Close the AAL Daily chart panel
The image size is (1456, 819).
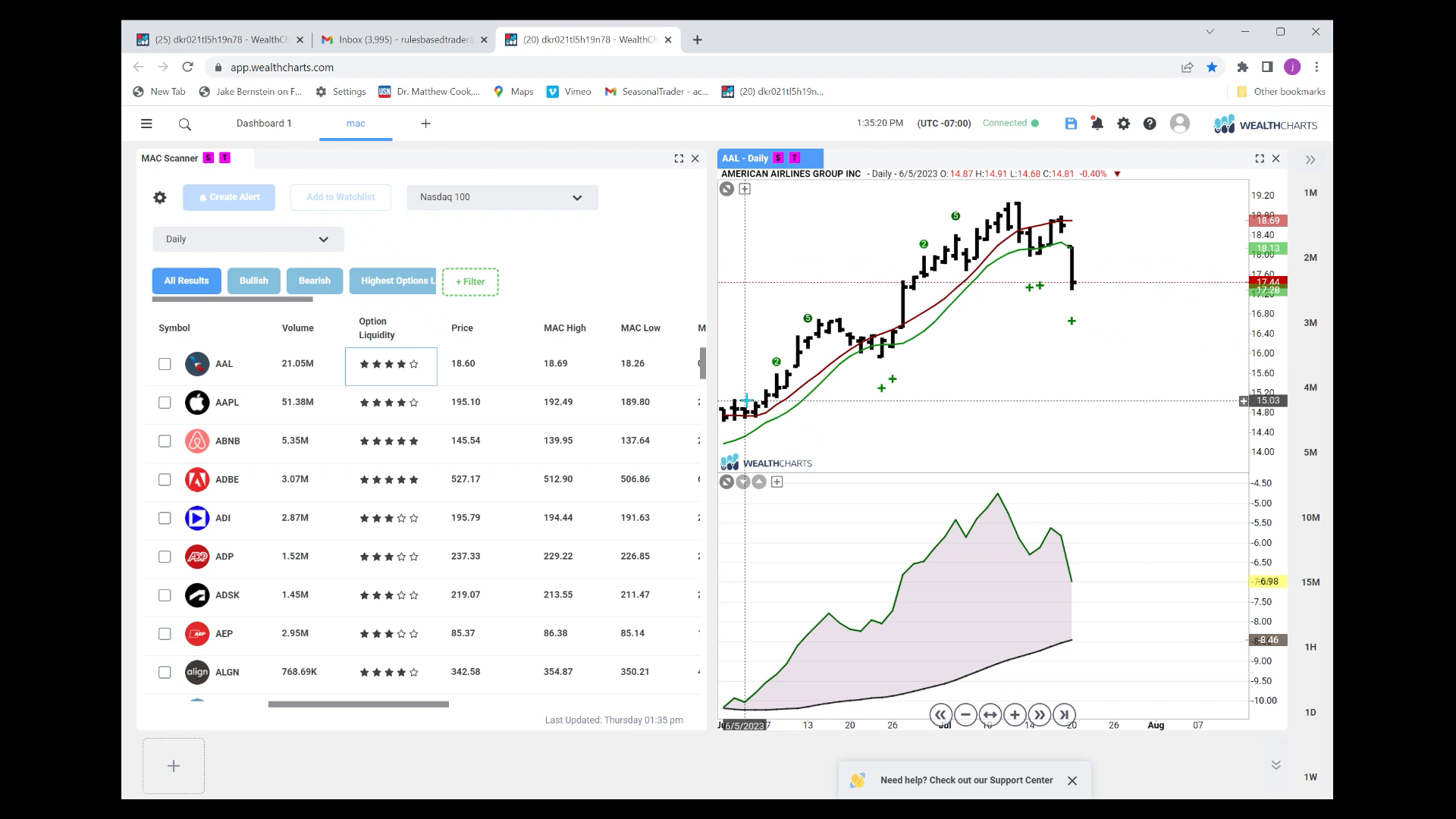1276,158
